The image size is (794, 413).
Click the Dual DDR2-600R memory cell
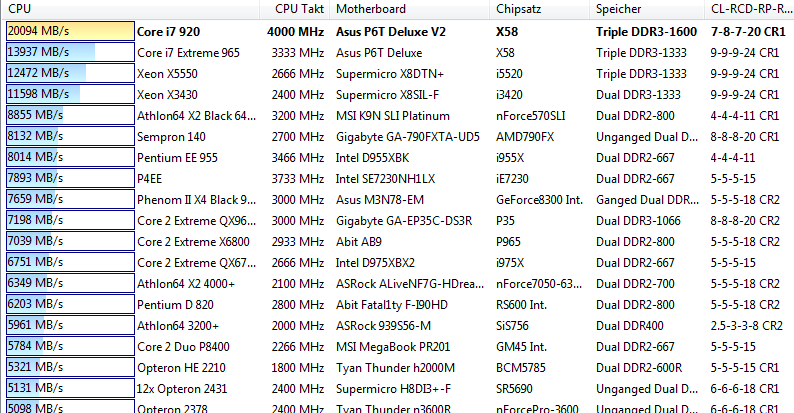(x=639, y=368)
